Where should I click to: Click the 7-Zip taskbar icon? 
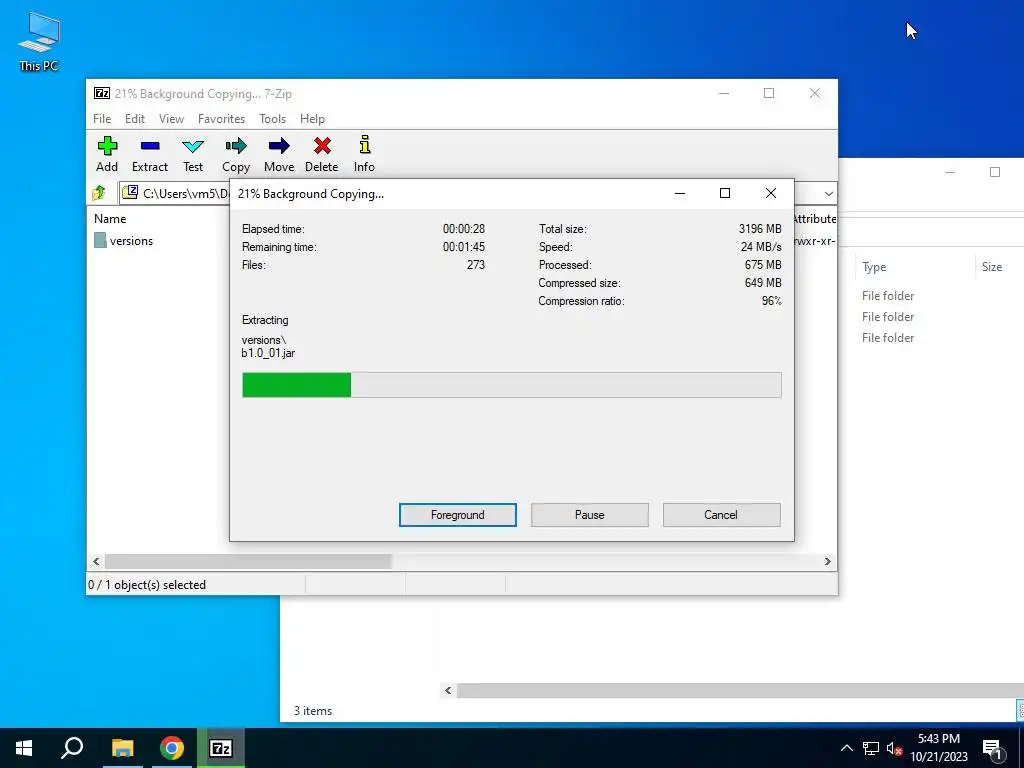[221, 748]
